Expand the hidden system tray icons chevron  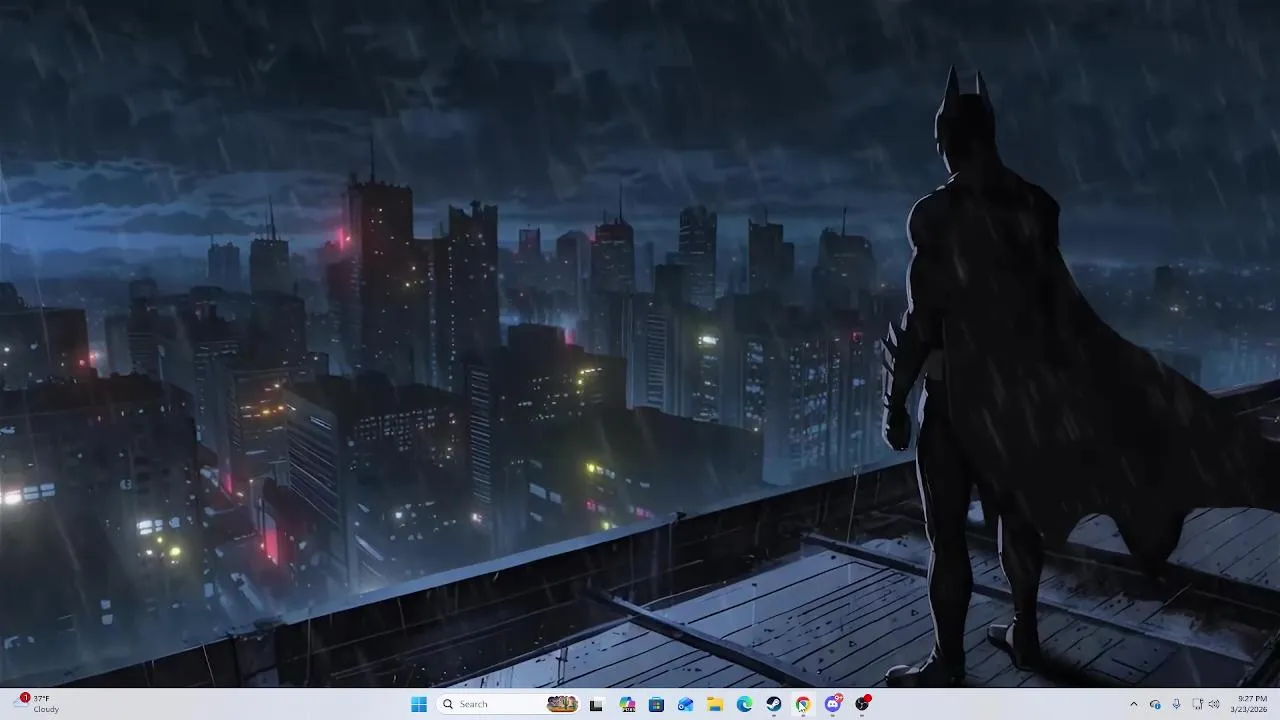click(1133, 704)
